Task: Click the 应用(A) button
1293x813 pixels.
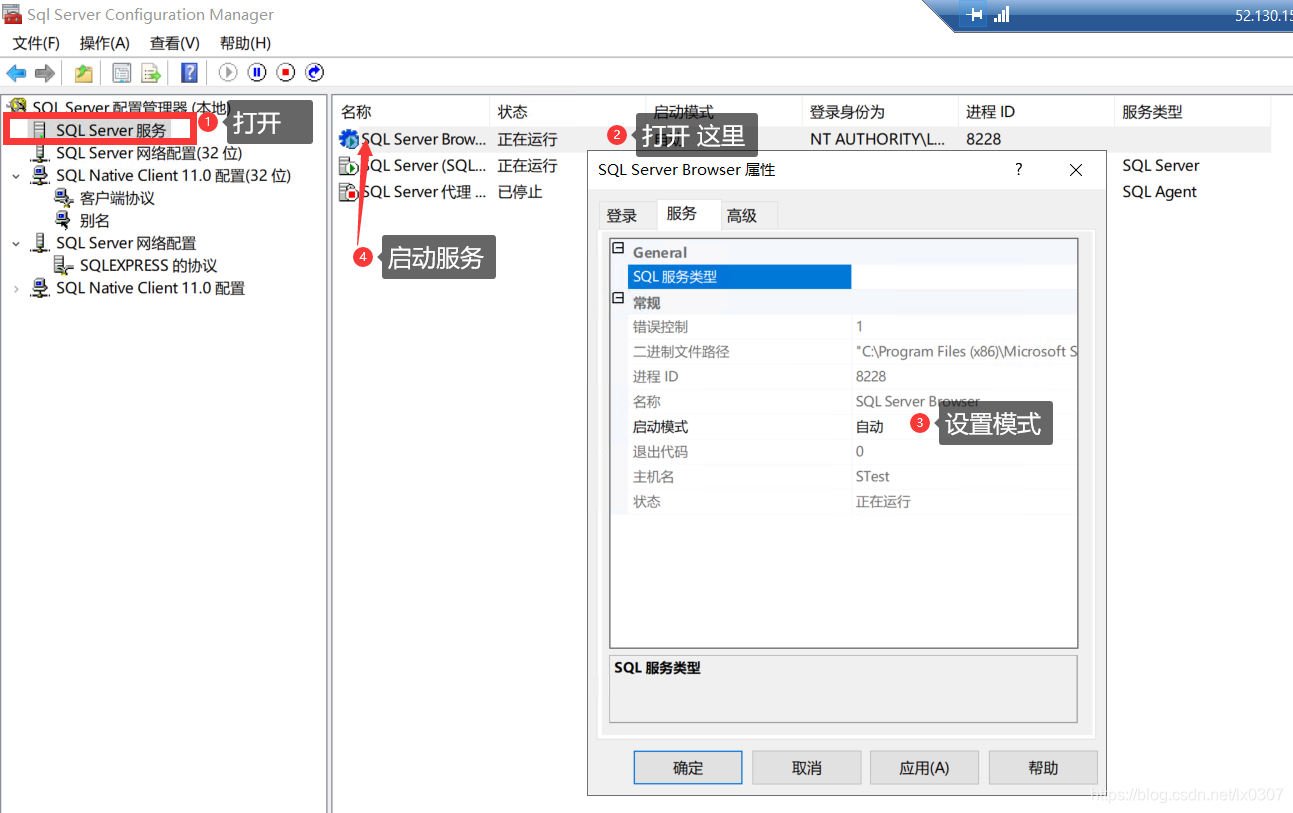Action: click(924, 768)
